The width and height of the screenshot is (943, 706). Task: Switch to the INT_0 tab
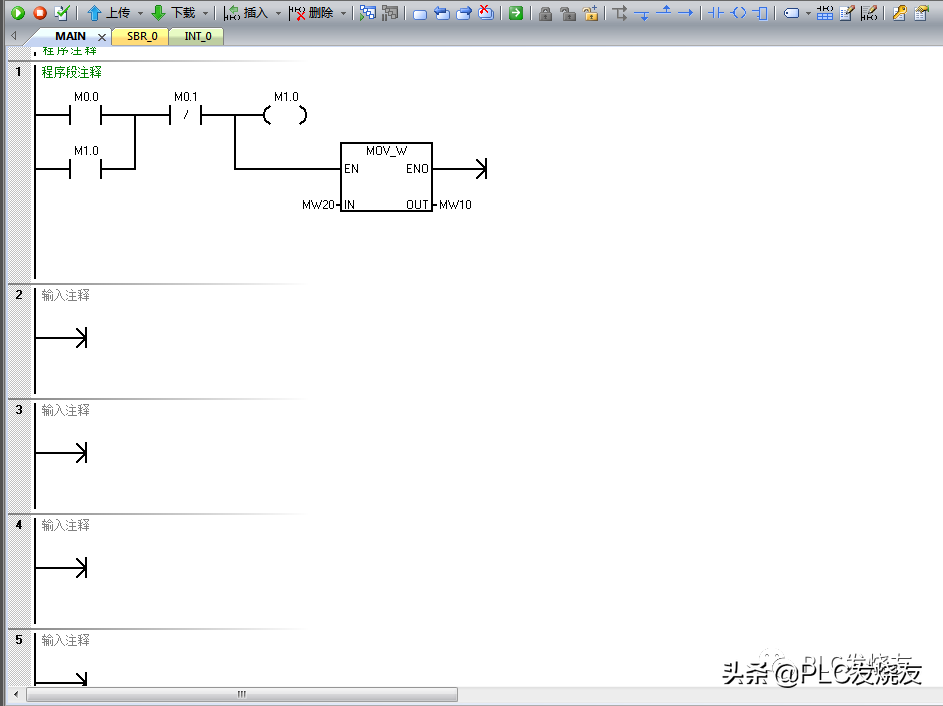coord(198,36)
